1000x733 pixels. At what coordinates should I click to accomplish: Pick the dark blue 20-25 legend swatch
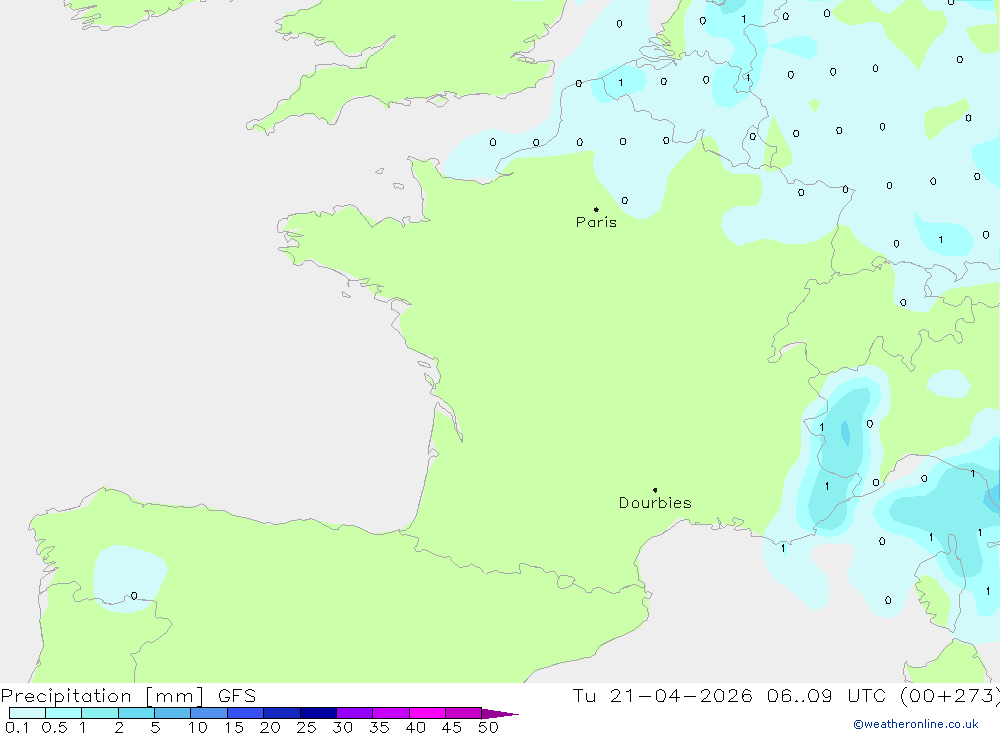(281, 713)
